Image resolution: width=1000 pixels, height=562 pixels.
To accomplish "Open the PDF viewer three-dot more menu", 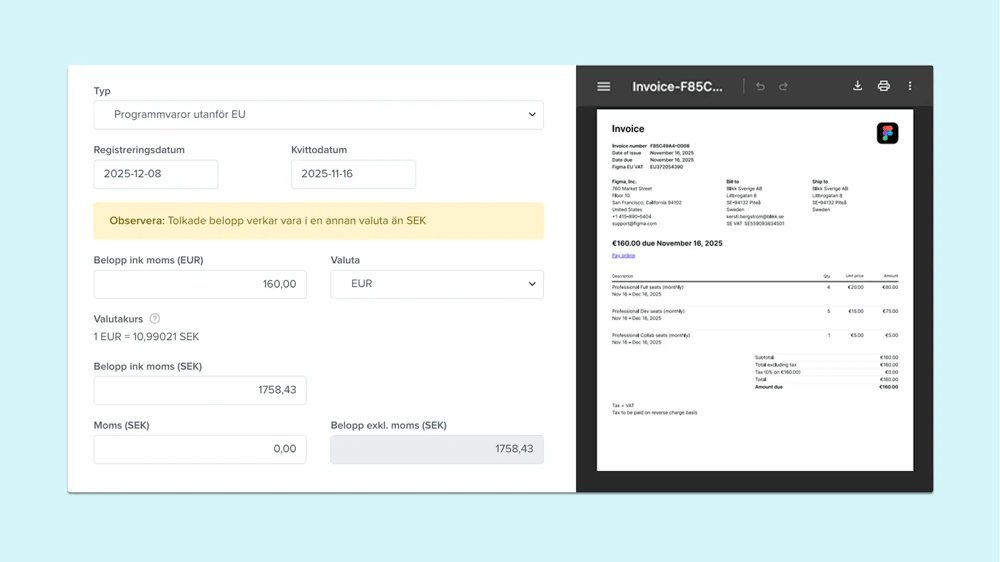I will click(910, 87).
